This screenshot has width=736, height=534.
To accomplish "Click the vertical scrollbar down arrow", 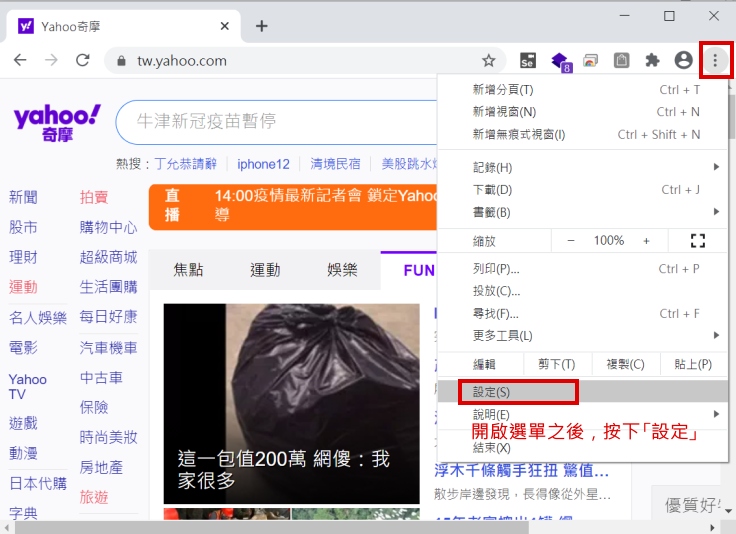I will click(x=728, y=510).
